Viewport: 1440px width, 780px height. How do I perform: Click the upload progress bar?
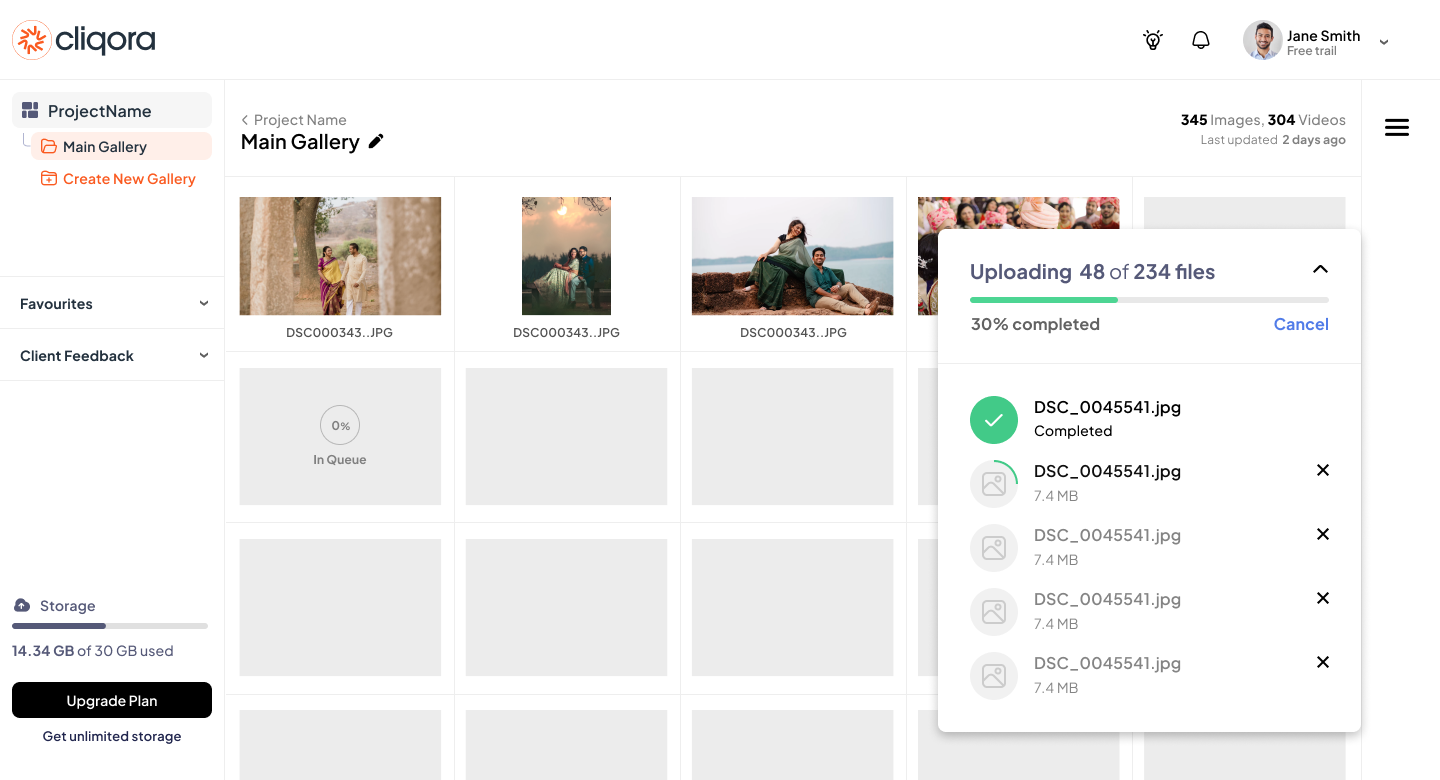click(x=1149, y=300)
